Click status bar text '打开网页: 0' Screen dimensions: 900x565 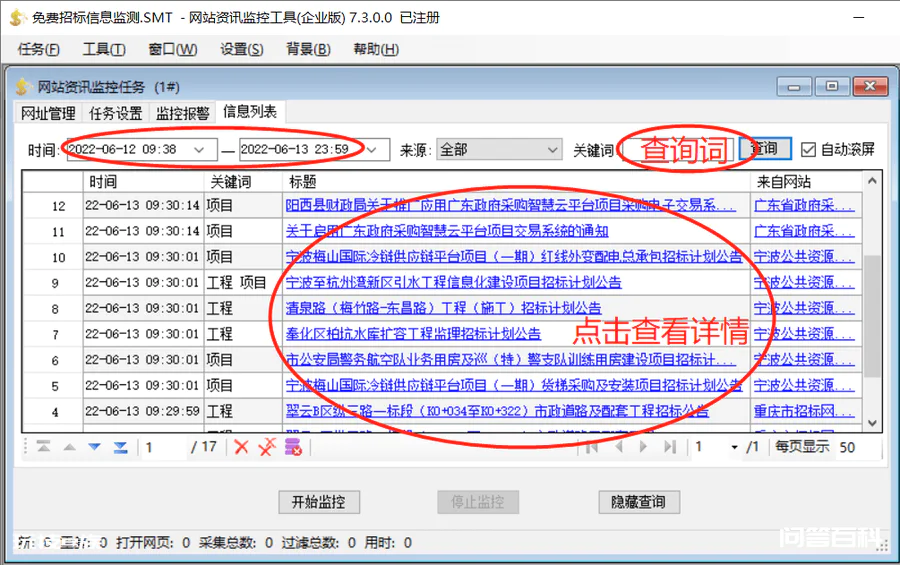(153, 543)
